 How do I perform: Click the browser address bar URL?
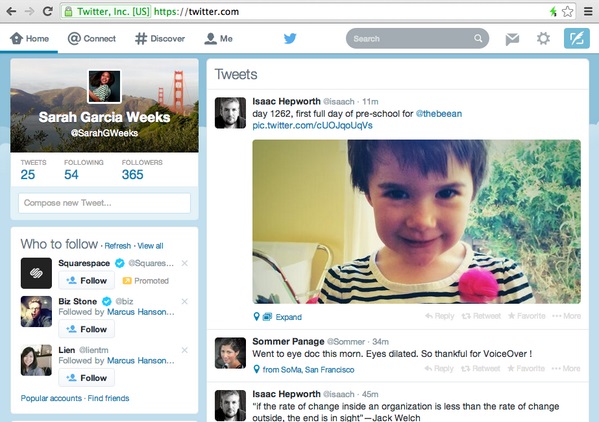click(196, 12)
